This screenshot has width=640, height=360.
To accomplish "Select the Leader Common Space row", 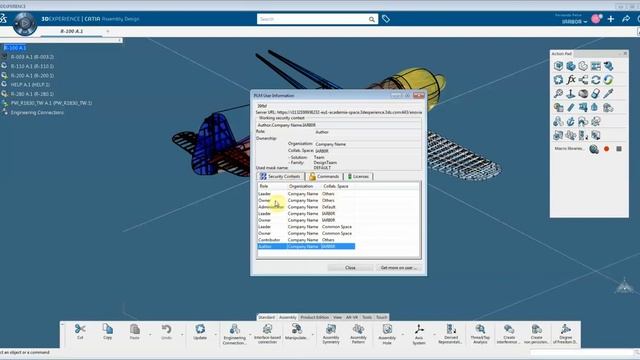I will tap(306, 227).
